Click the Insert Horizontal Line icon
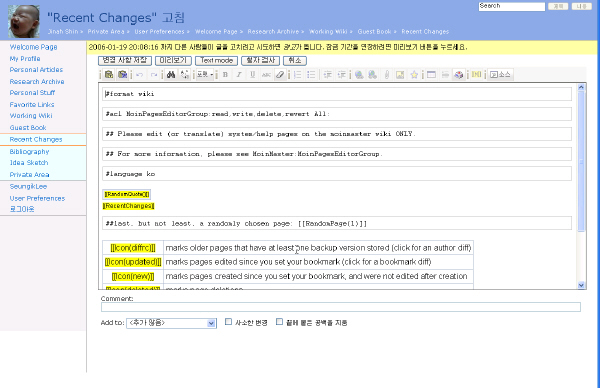Screen dimensions: 600x388 point(445,75)
